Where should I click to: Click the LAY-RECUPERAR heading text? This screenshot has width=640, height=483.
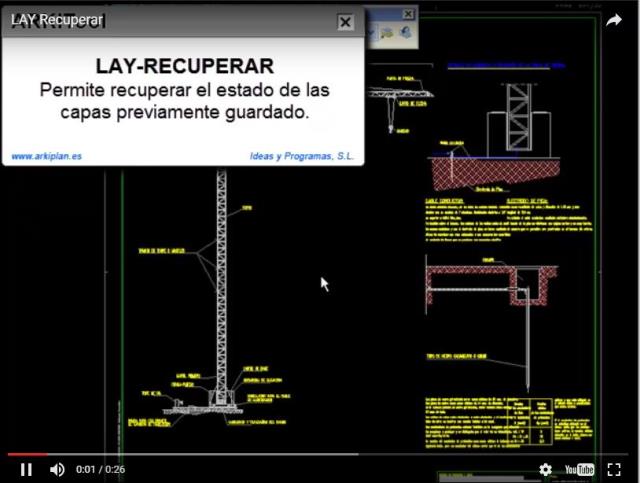click(x=184, y=66)
